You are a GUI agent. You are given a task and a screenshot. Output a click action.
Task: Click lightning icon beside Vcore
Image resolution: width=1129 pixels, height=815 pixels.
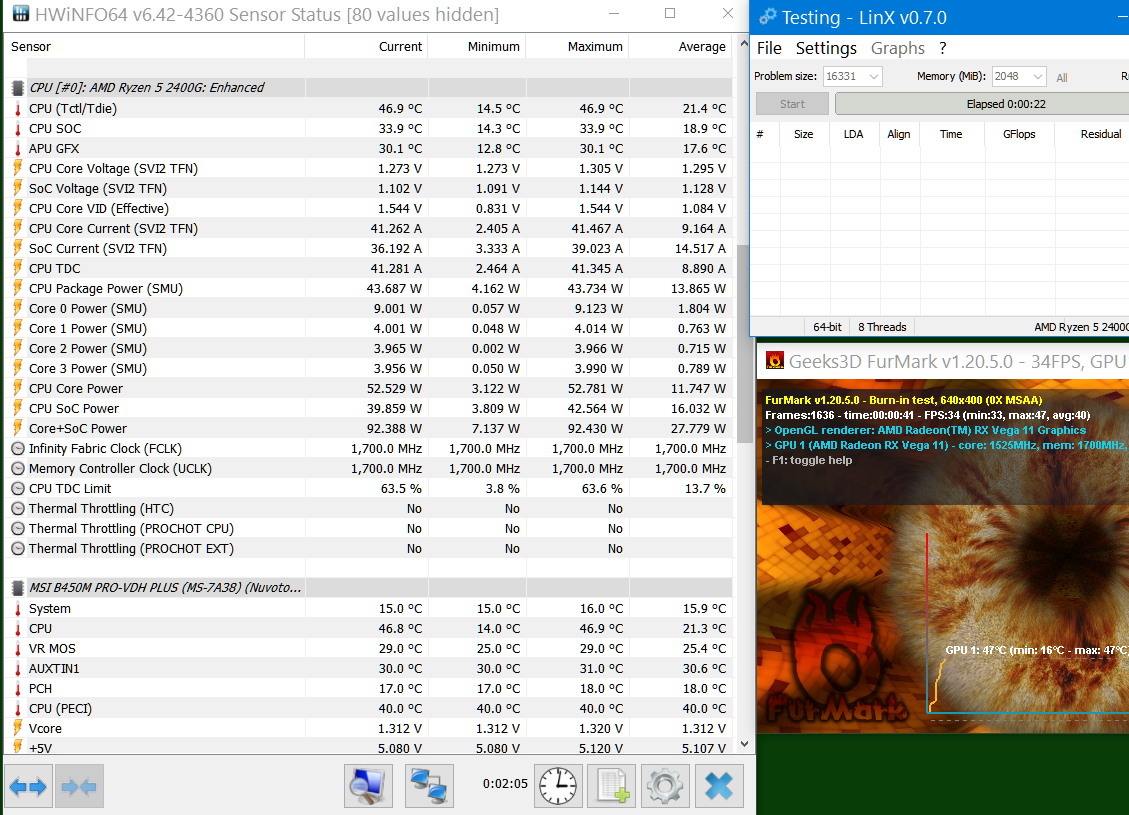point(18,729)
